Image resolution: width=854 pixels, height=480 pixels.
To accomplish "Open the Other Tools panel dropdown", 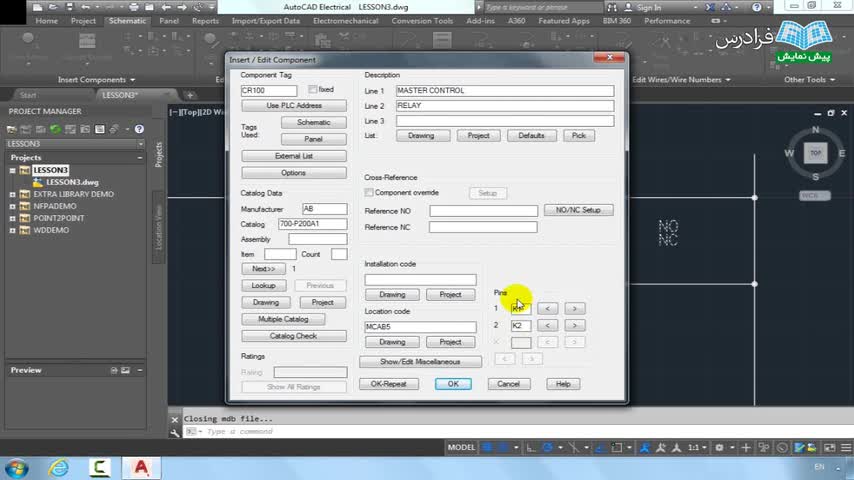I will [x=809, y=80].
